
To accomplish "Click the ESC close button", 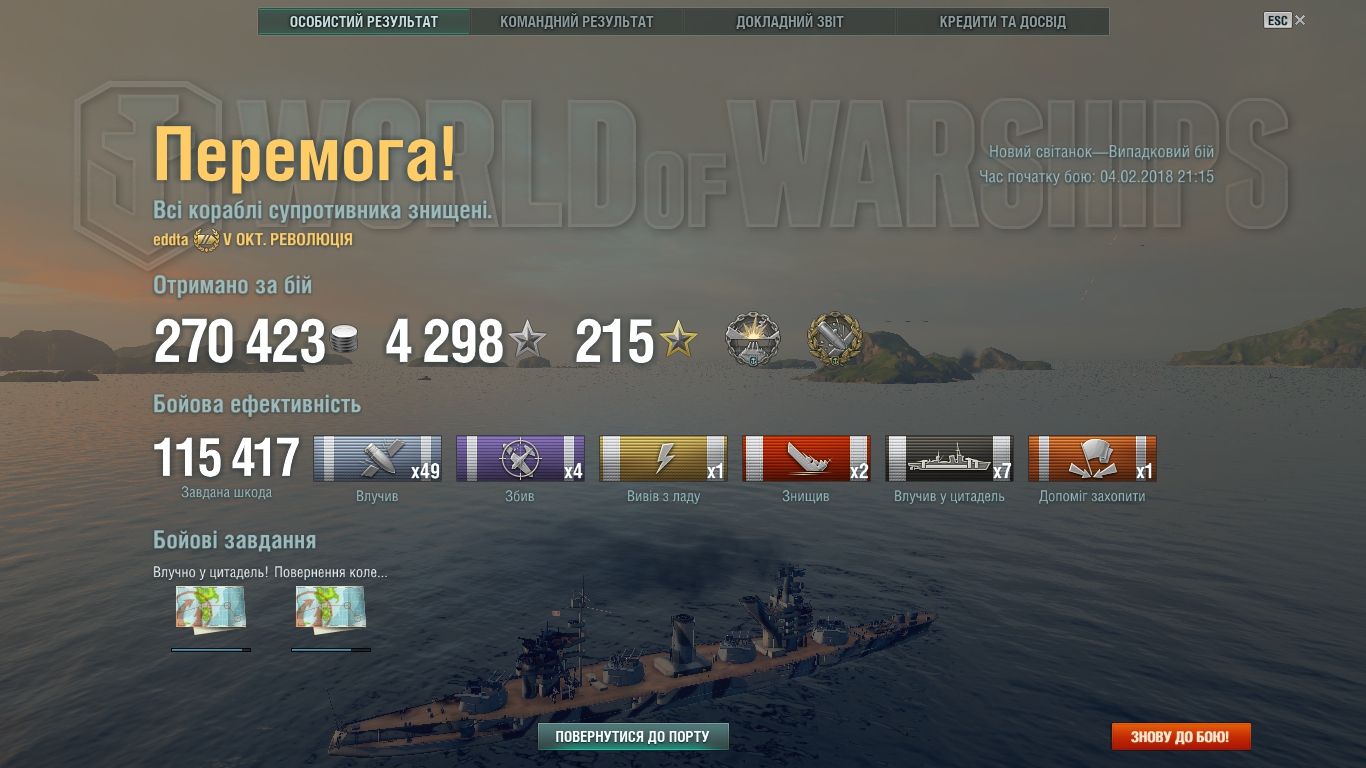I will click(1285, 20).
